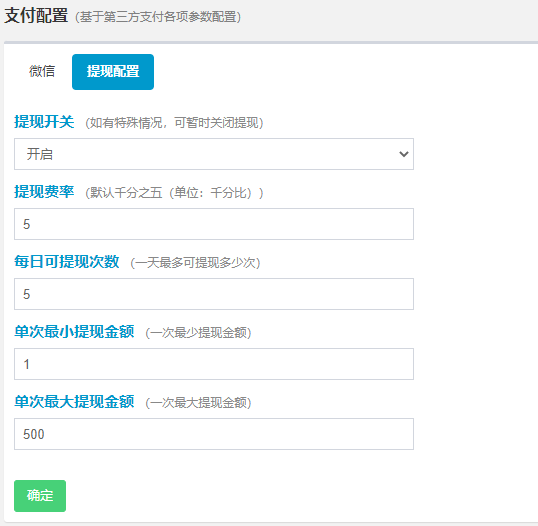
Task: Click the green 确定 button
Action: [40, 496]
